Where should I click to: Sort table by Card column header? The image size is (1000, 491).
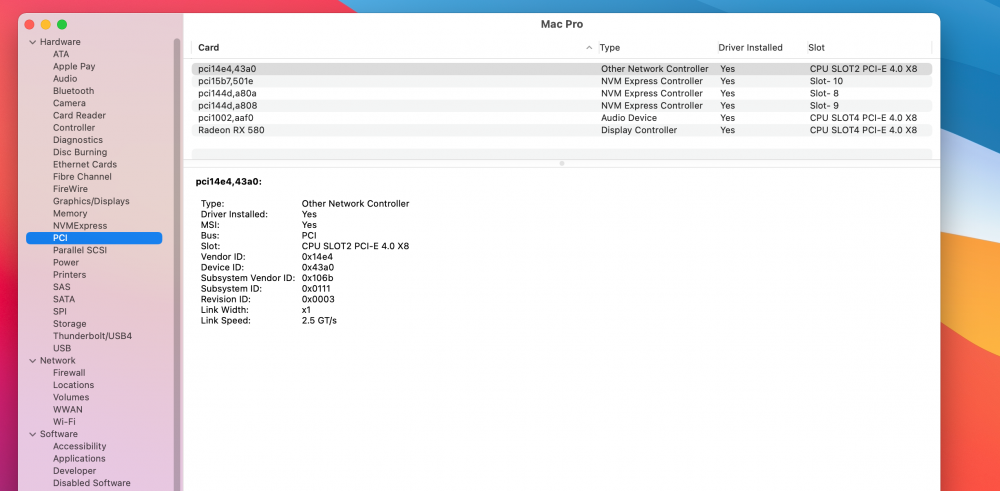(x=209, y=48)
